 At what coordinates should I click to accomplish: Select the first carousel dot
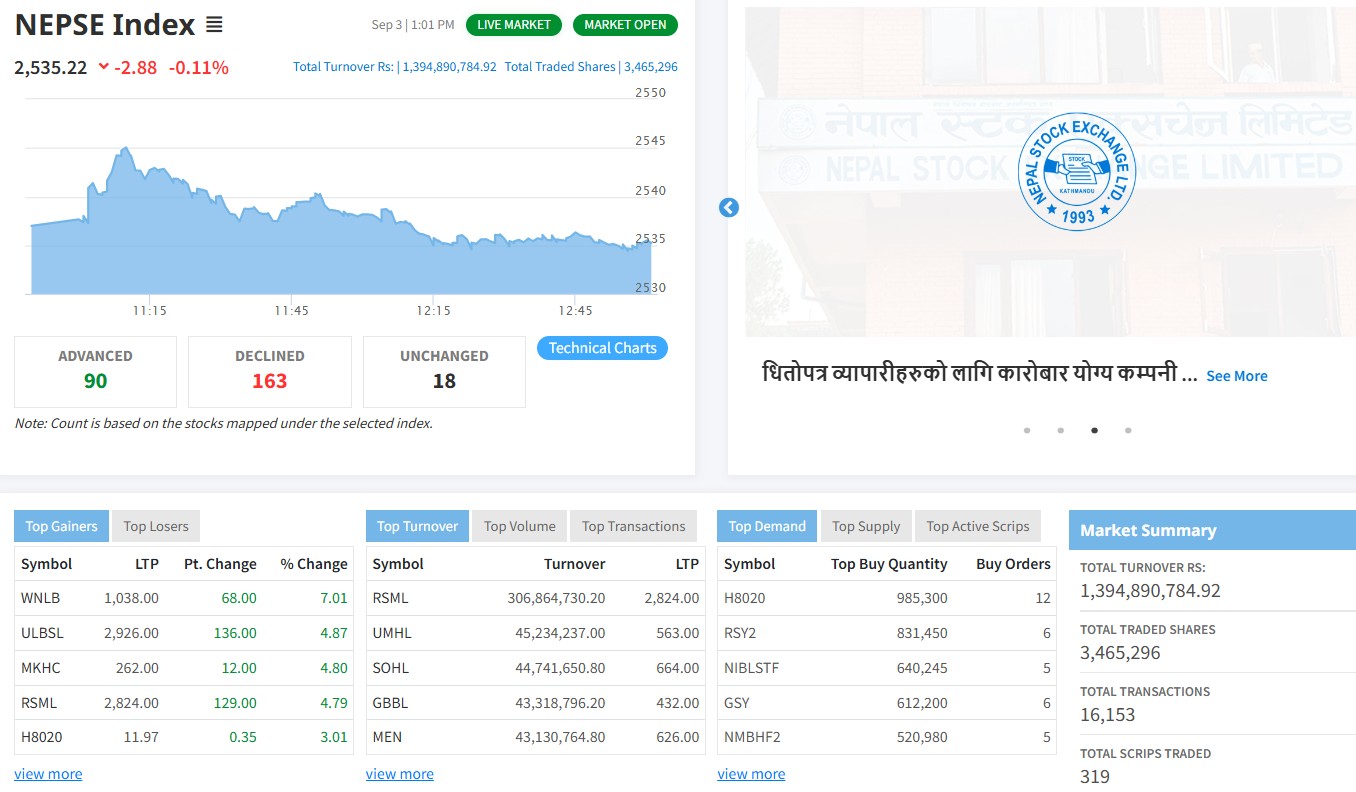click(1027, 431)
